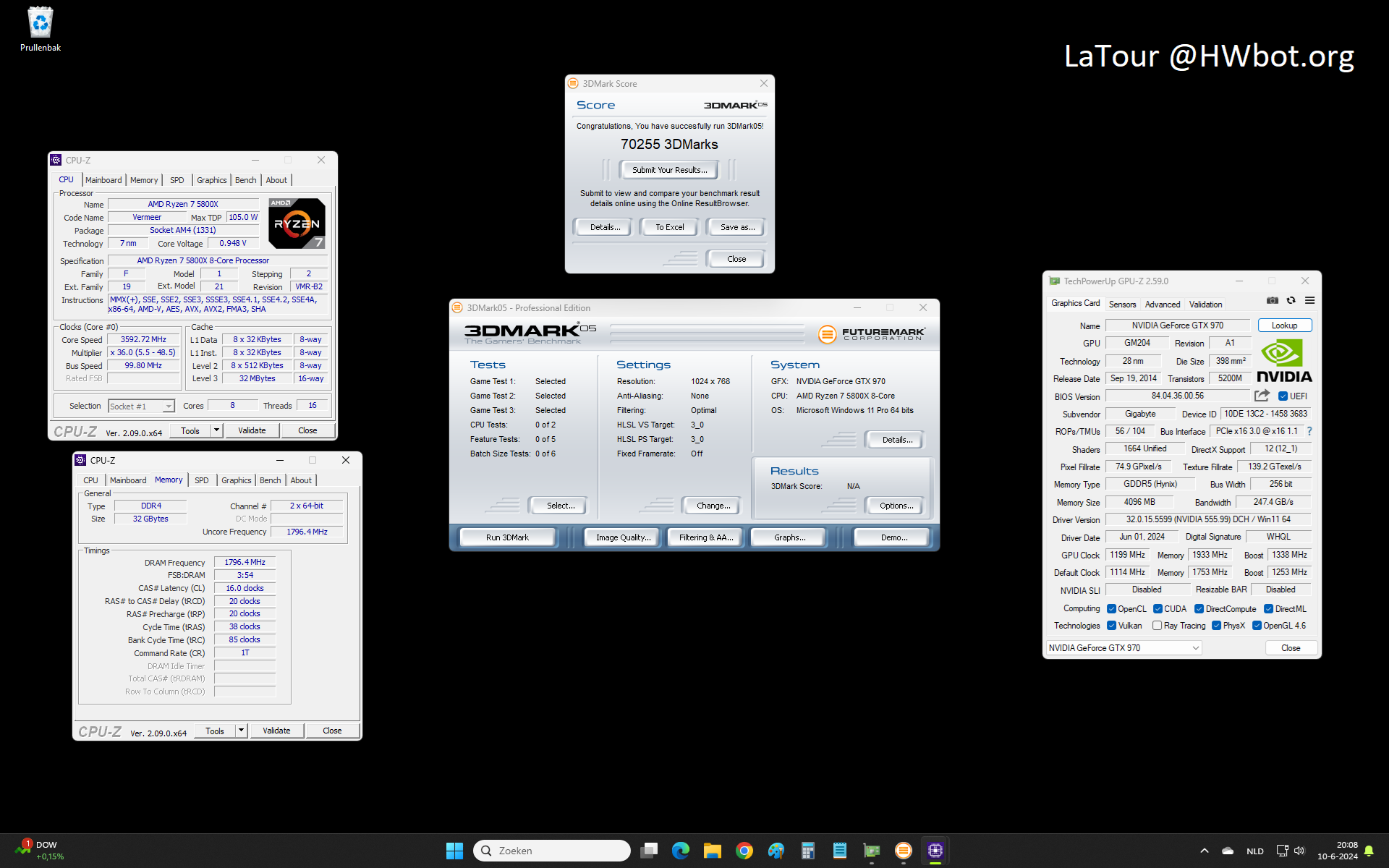Open the SPD tab in top CPU-Z
This screenshot has width=1389, height=868.
click(x=177, y=180)
